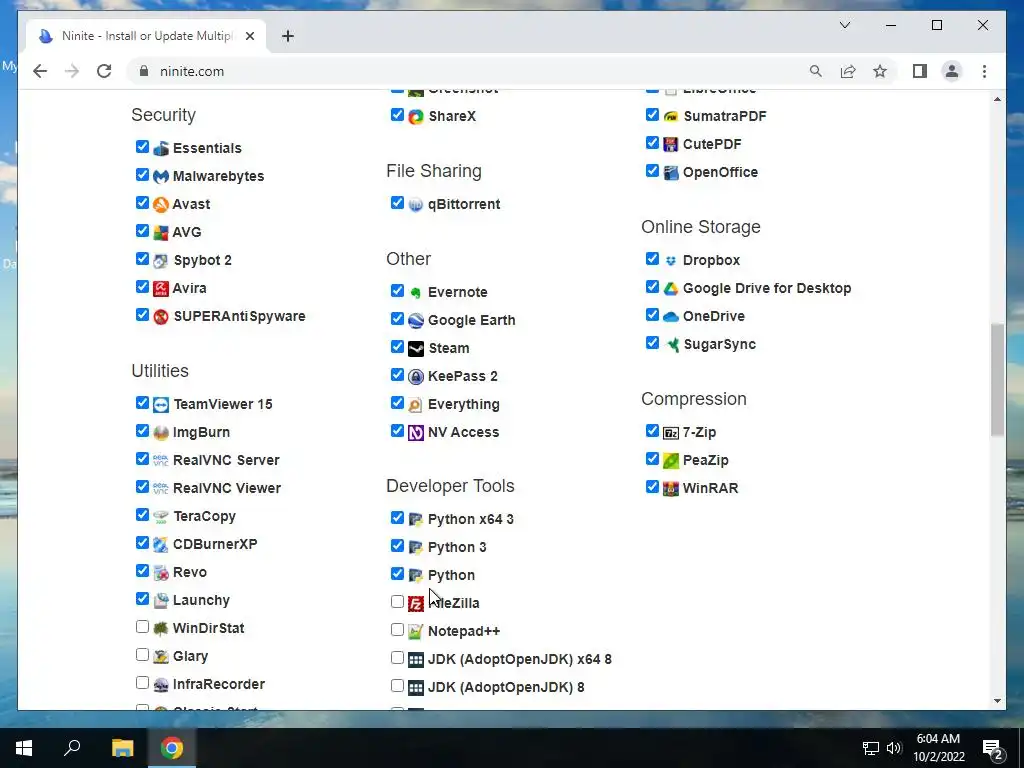This screenshot has height=768, width=1024.
Task: Click the ShareX icon
Action: (x=416, y=117)
